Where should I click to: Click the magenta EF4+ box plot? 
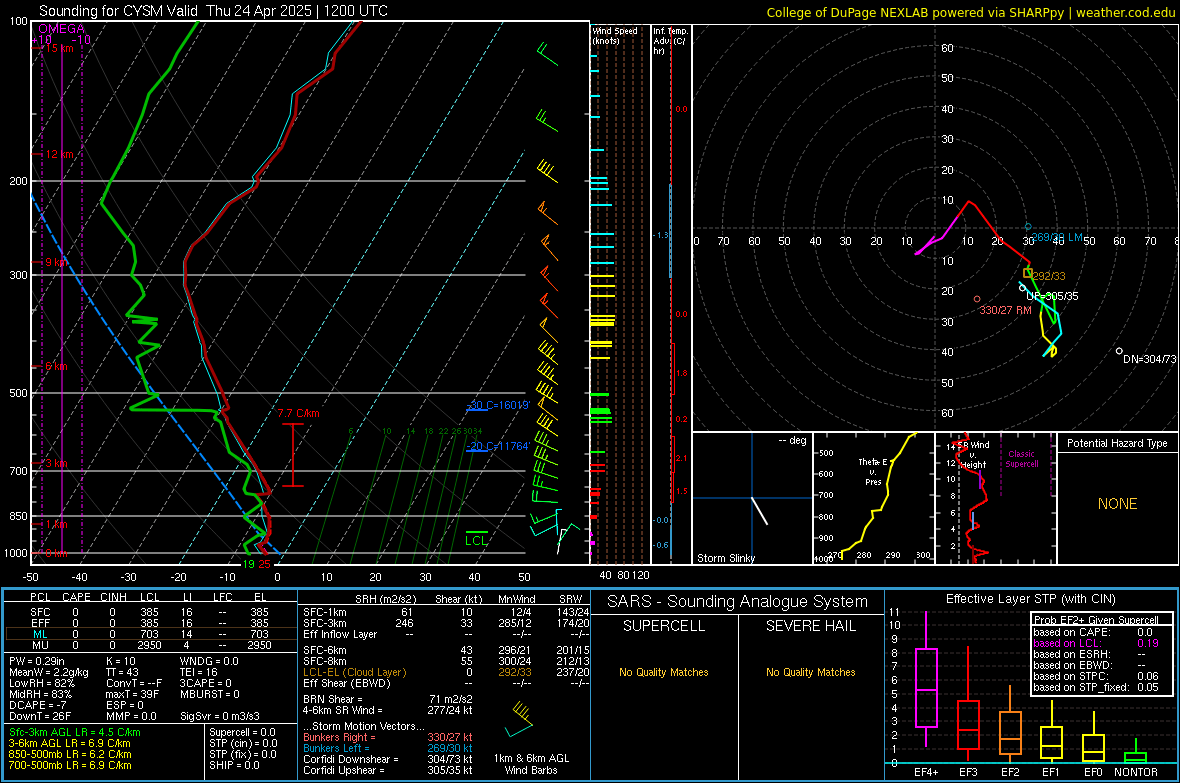pos(926,687)
